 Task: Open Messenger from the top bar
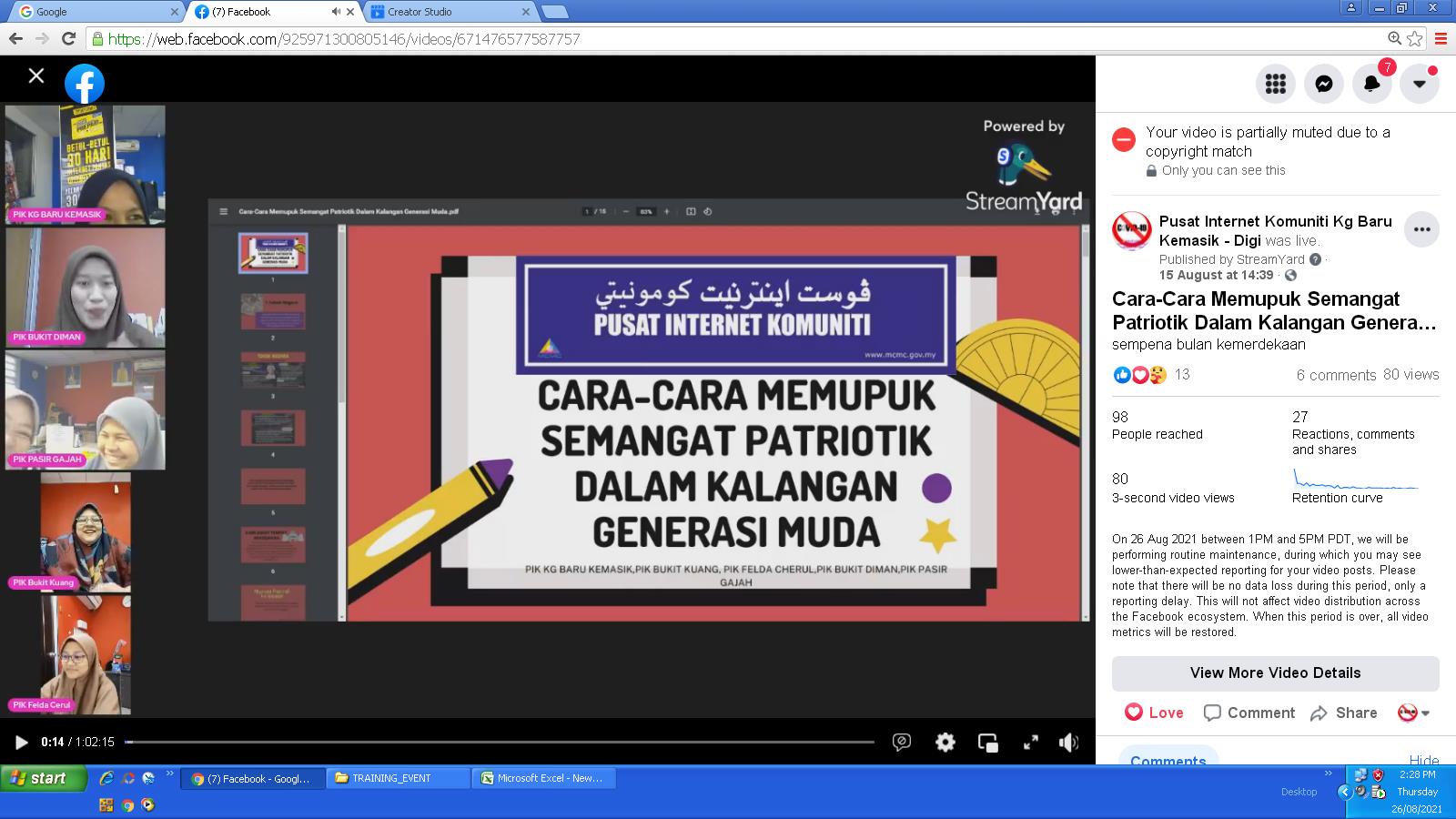coord(1324,84)
